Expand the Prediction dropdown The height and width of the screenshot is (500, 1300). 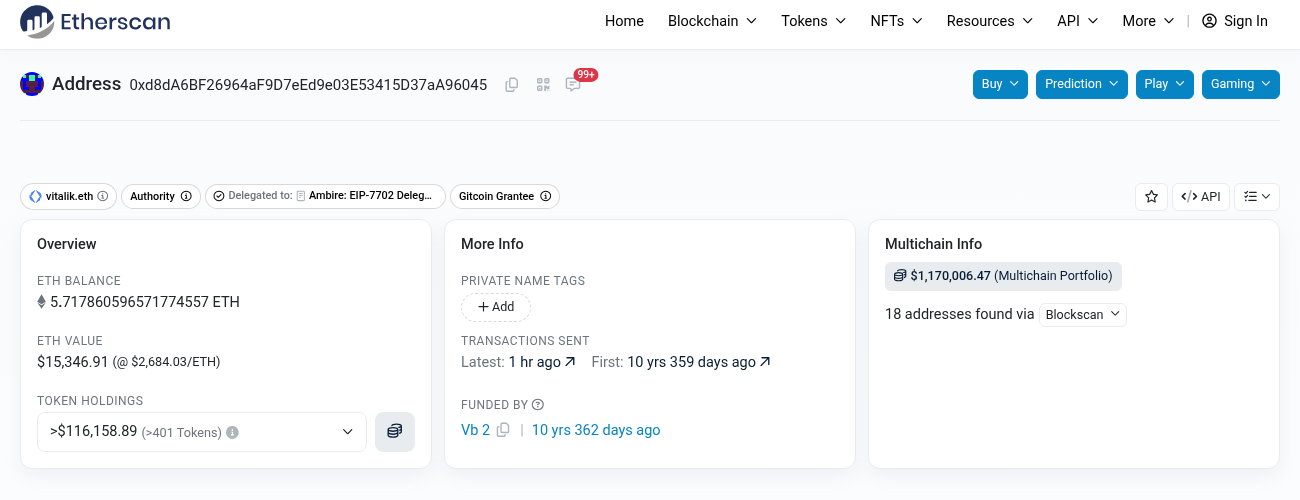point(1082,84)
